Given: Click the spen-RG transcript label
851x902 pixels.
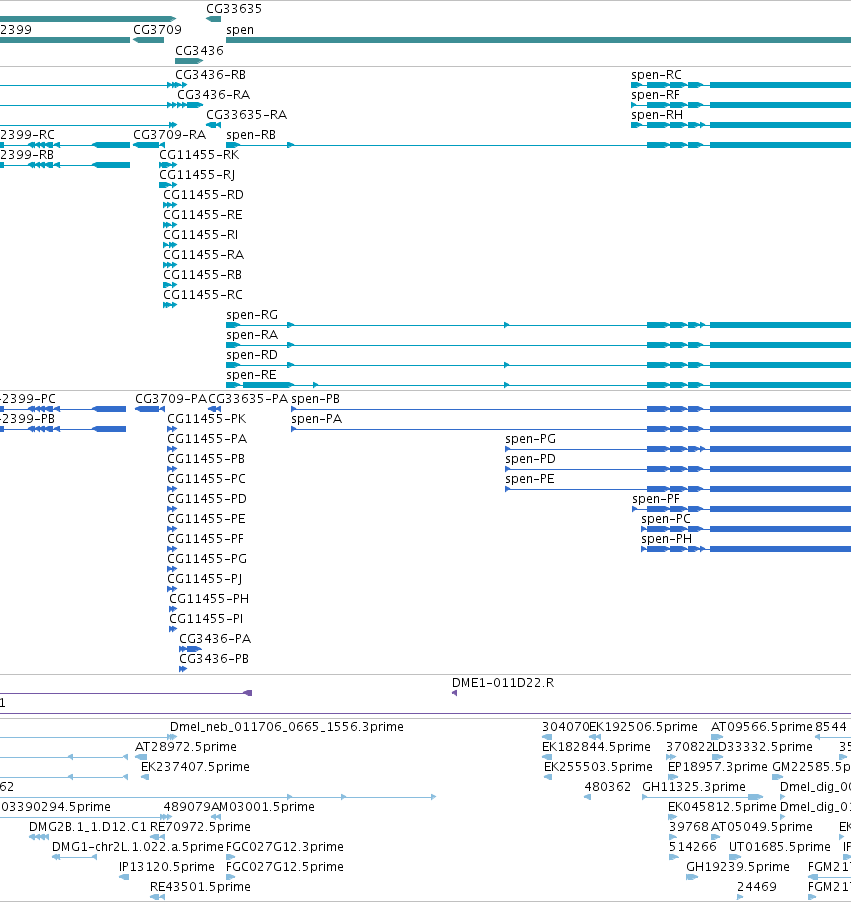Looking at the screenshot, I should 252,315.
